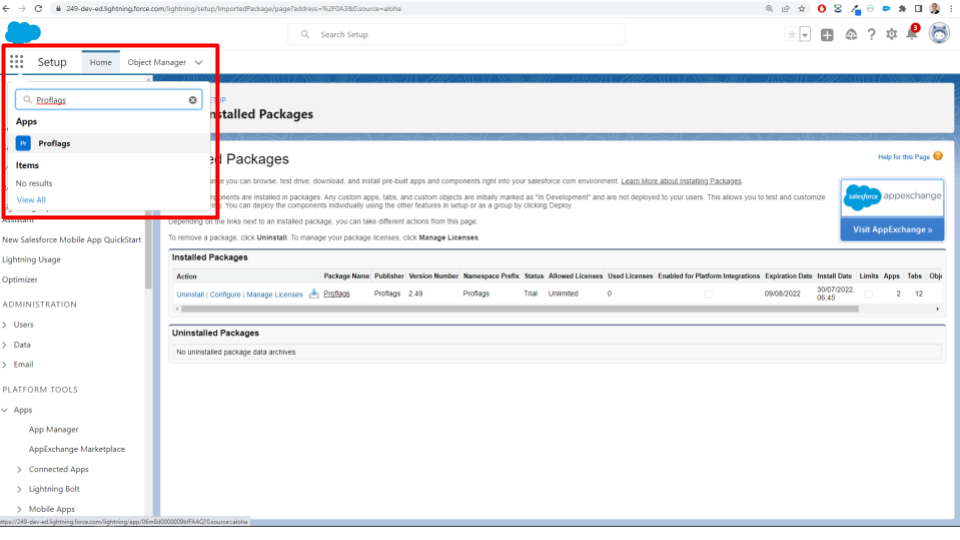This screenshot has height=540, width=960.
Task: Click the Visit AppExchange button
Action: [x=892, y=230]
